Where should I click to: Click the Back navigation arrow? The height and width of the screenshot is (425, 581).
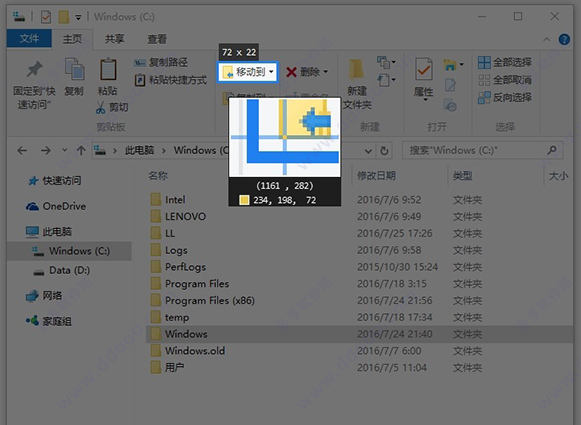(x=22, y=150)
